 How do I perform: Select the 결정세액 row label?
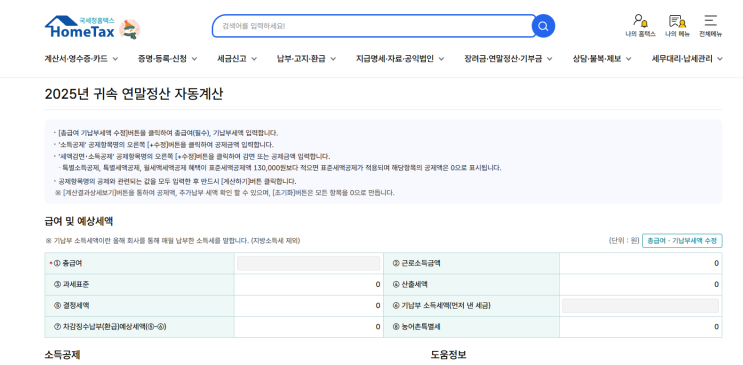pyautogui.click(x=72, y=306)
